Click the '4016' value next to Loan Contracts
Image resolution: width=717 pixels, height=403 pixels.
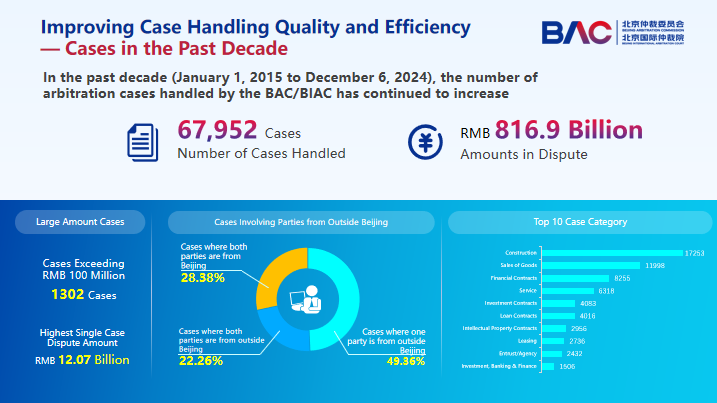pyautogui.click(x=588, y=316)
